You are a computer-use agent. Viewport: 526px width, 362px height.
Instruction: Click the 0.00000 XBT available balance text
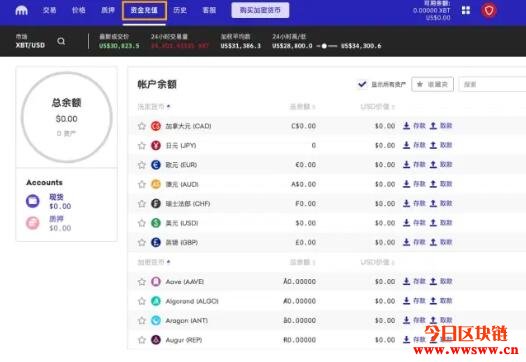click(x=431, y=10)
